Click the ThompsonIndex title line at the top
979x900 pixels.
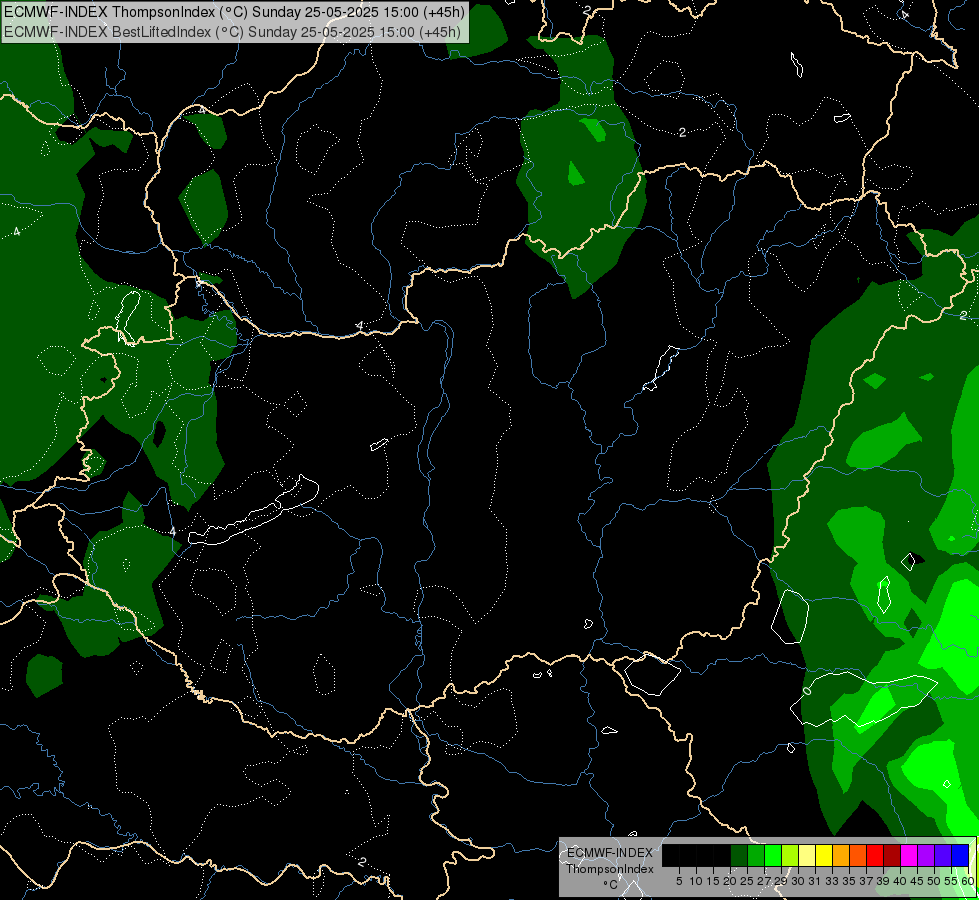coord(234,12)
